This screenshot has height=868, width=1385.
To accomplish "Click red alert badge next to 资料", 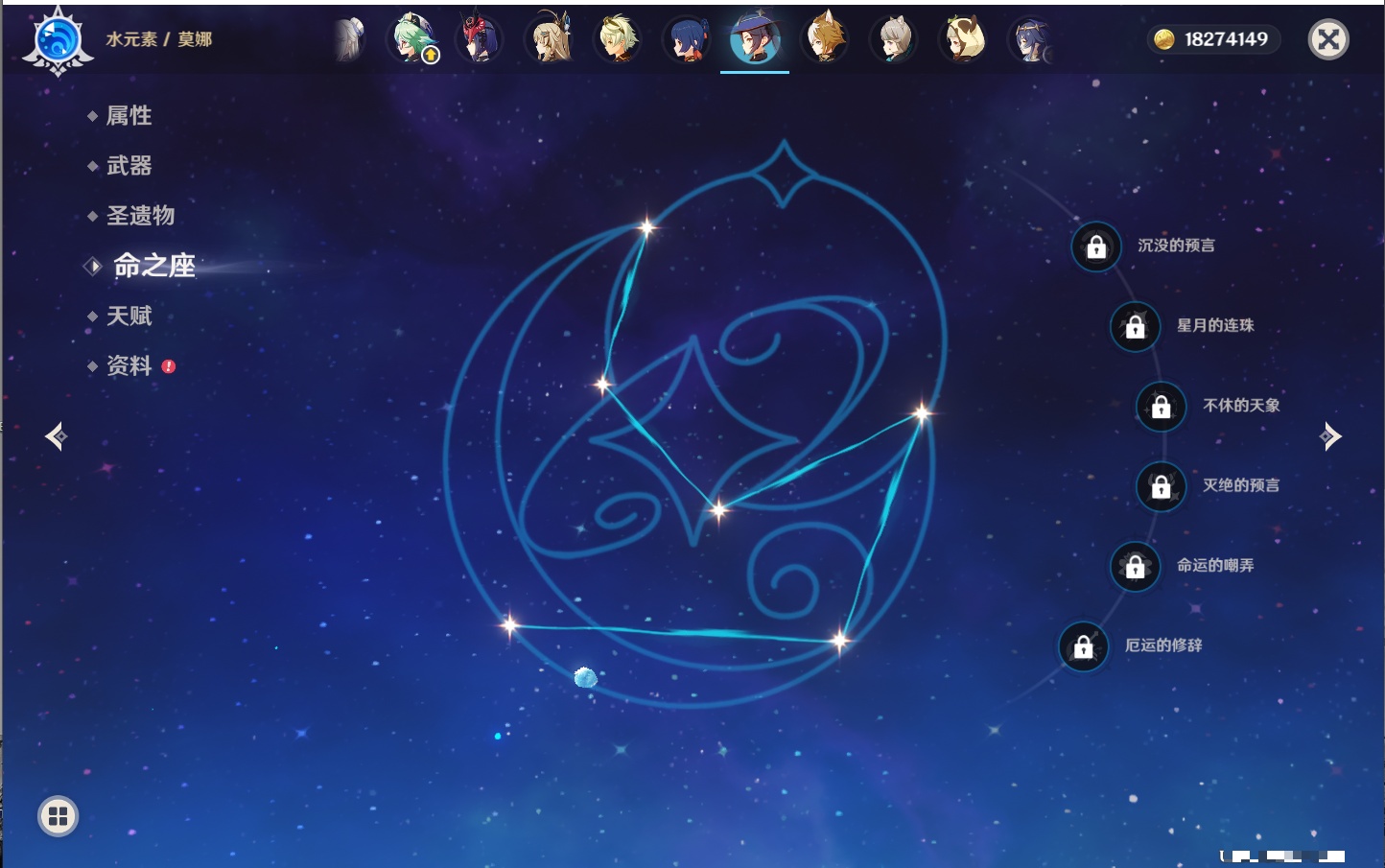I will (x=169, y=366).
